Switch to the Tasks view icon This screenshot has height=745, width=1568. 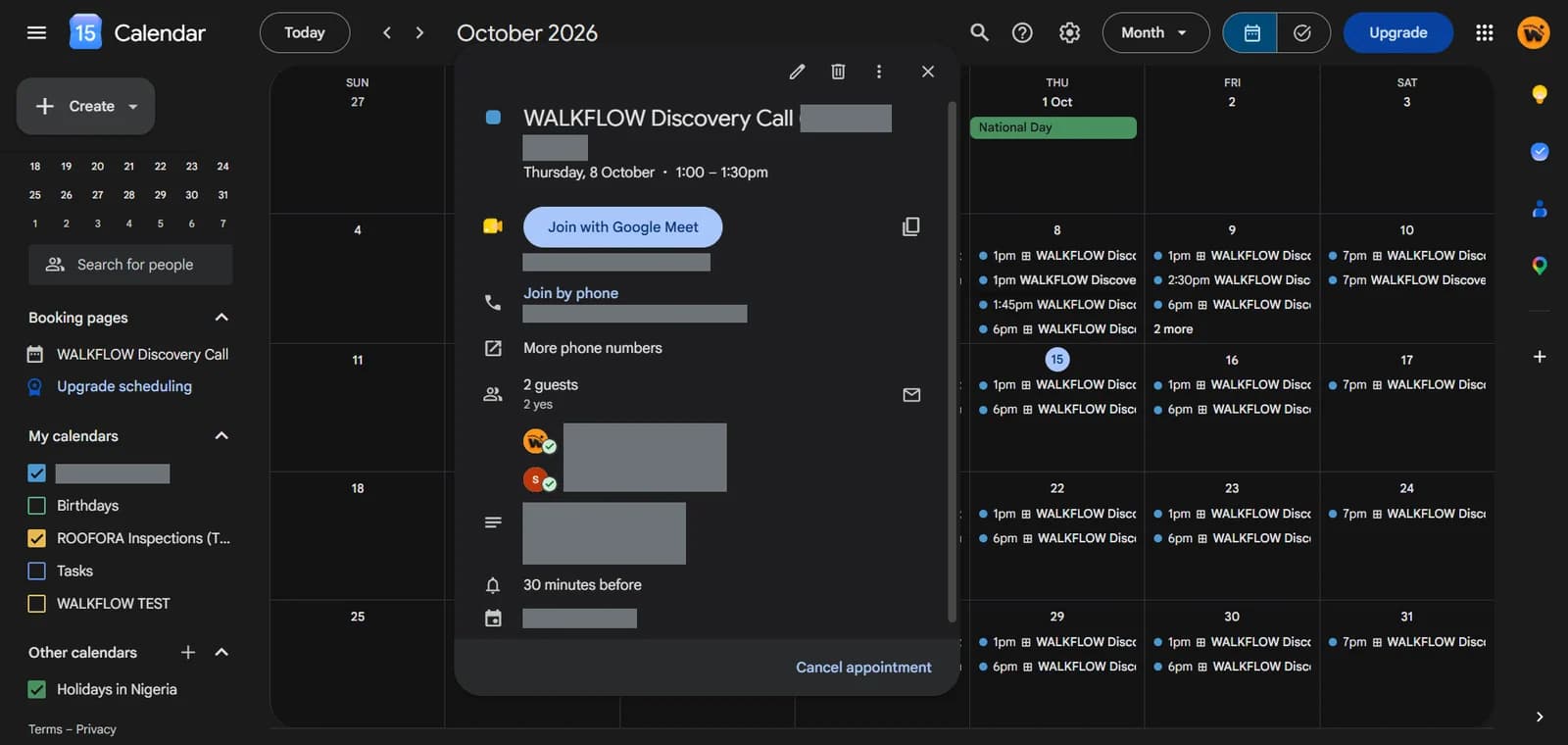1302,32
